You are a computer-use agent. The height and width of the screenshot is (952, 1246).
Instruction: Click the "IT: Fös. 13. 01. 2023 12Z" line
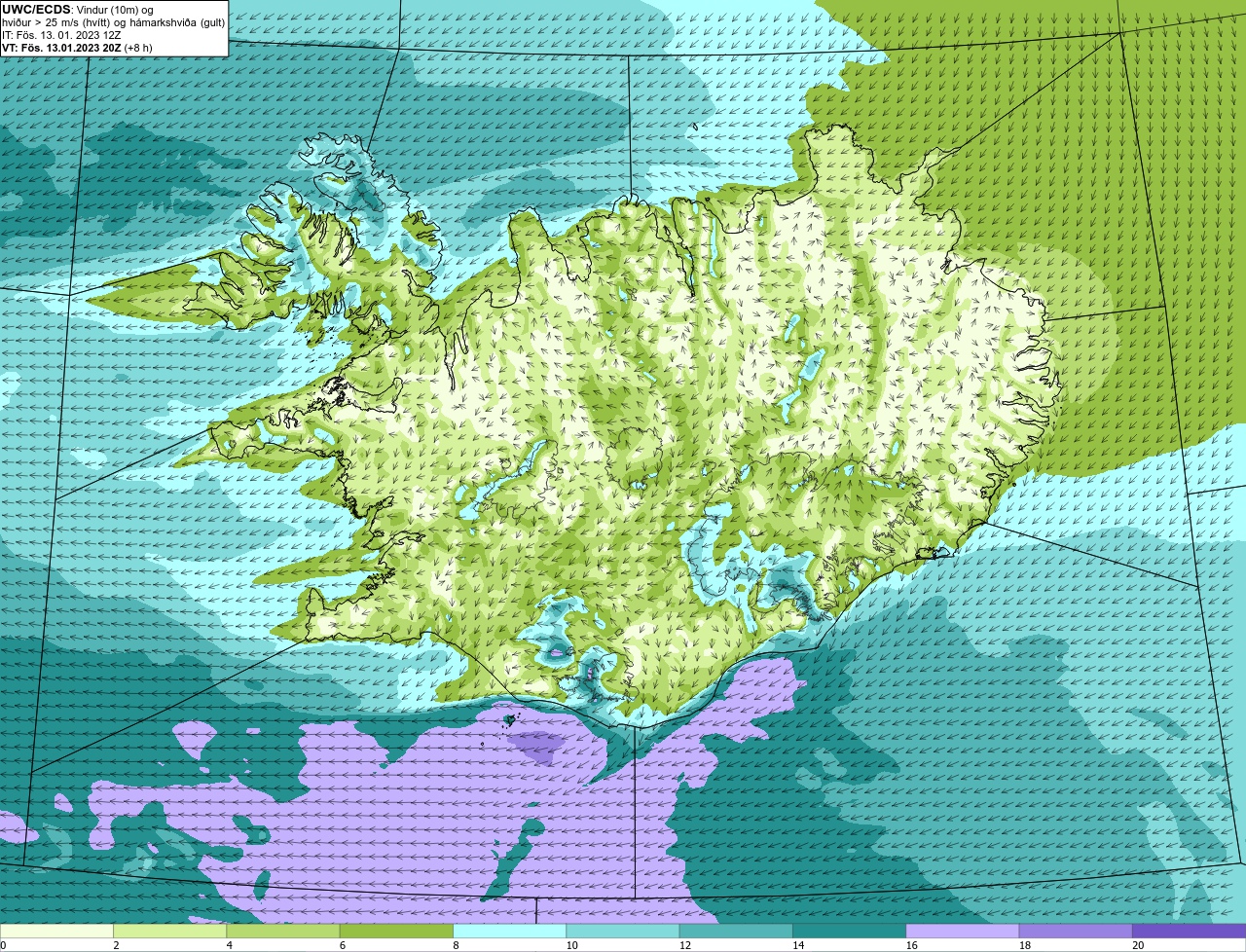click(61, 35)
